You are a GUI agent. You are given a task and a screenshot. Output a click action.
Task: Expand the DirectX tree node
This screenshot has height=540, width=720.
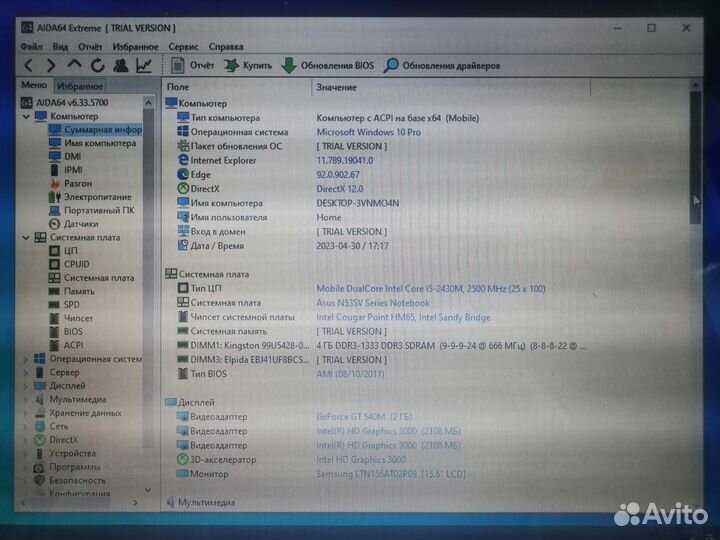point(26,440)
